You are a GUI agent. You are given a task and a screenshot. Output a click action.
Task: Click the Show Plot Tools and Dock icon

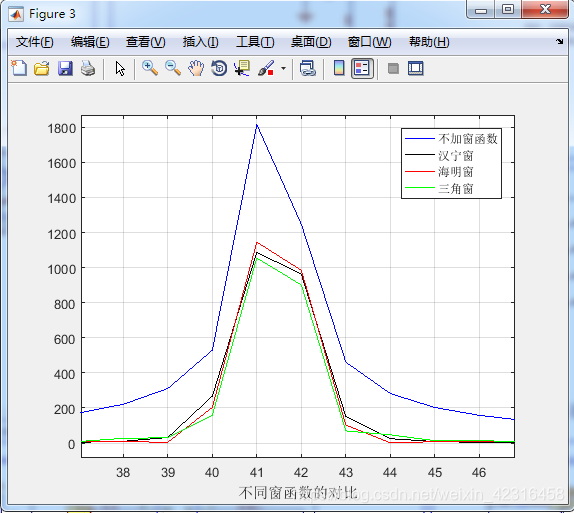click(x=416, y=68)
